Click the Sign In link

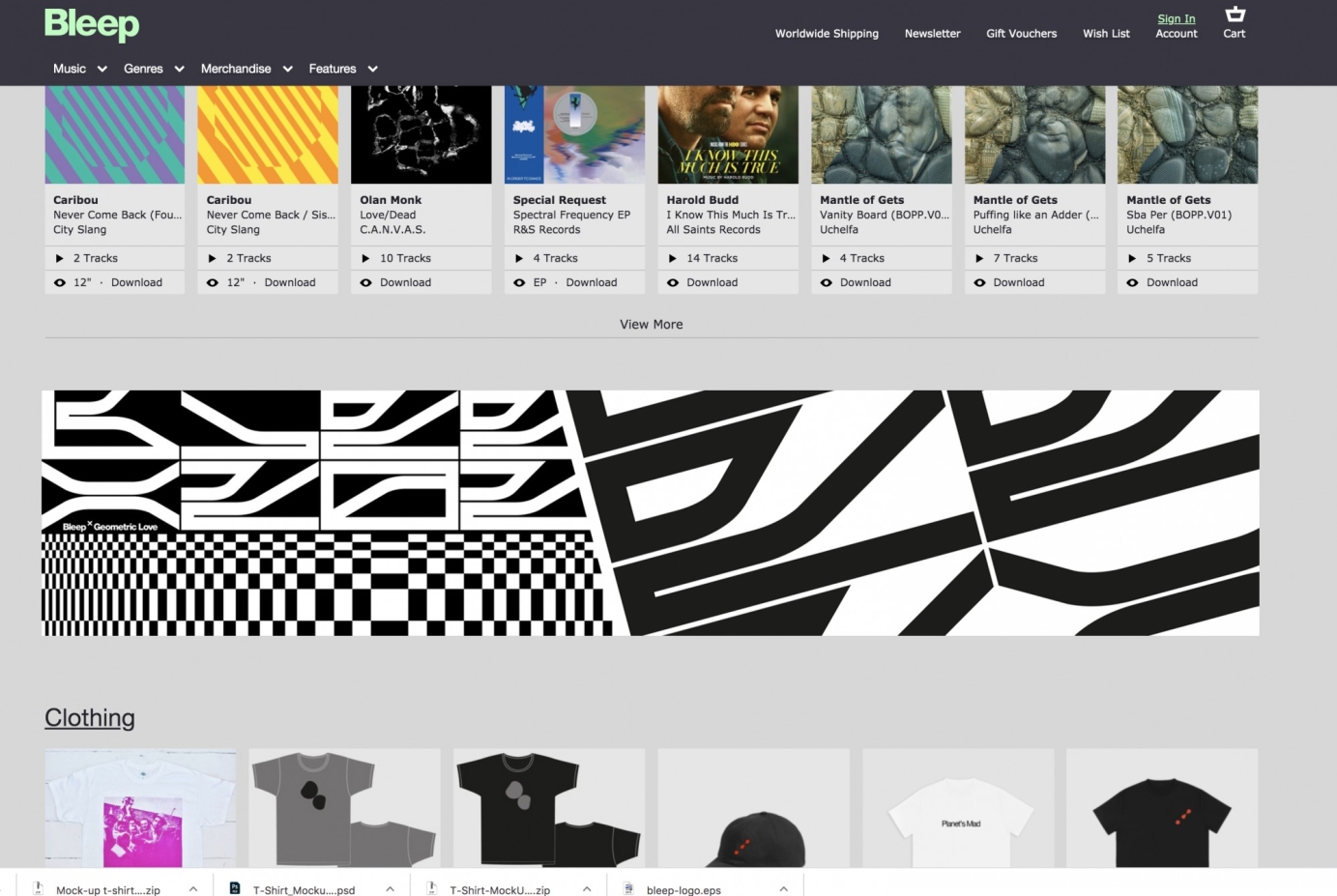tap(1176, 18)
